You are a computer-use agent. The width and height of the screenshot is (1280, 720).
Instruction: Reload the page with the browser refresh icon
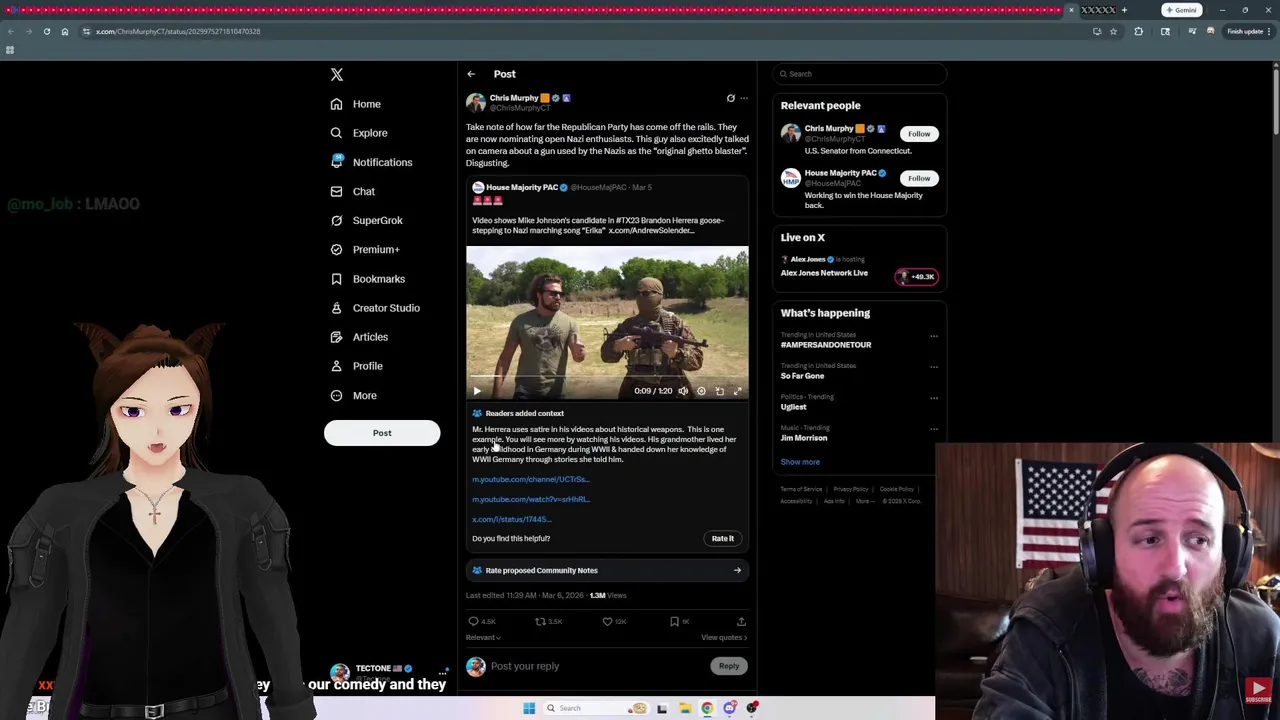point(46,32)
